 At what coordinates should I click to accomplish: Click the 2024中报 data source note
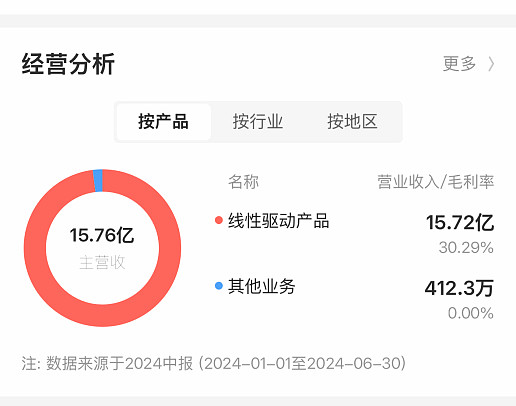tap(214, 363)
